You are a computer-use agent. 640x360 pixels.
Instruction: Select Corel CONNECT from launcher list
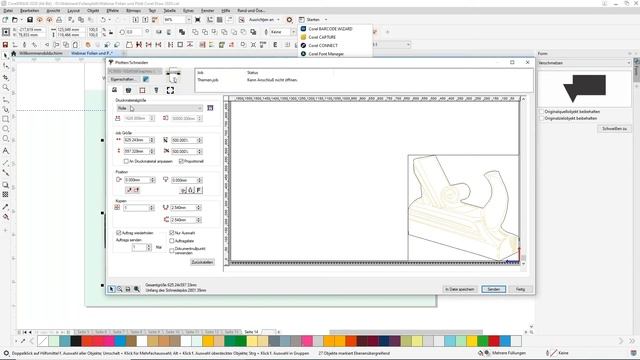(x=323, y=45)
